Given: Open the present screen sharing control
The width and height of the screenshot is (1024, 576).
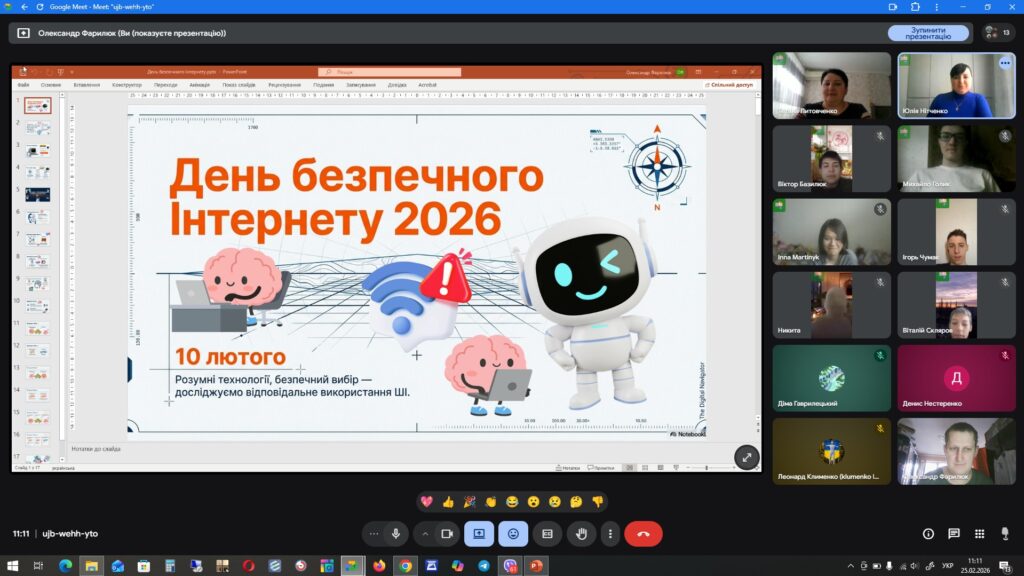Looking at the screenshot, I should (479, 534).
